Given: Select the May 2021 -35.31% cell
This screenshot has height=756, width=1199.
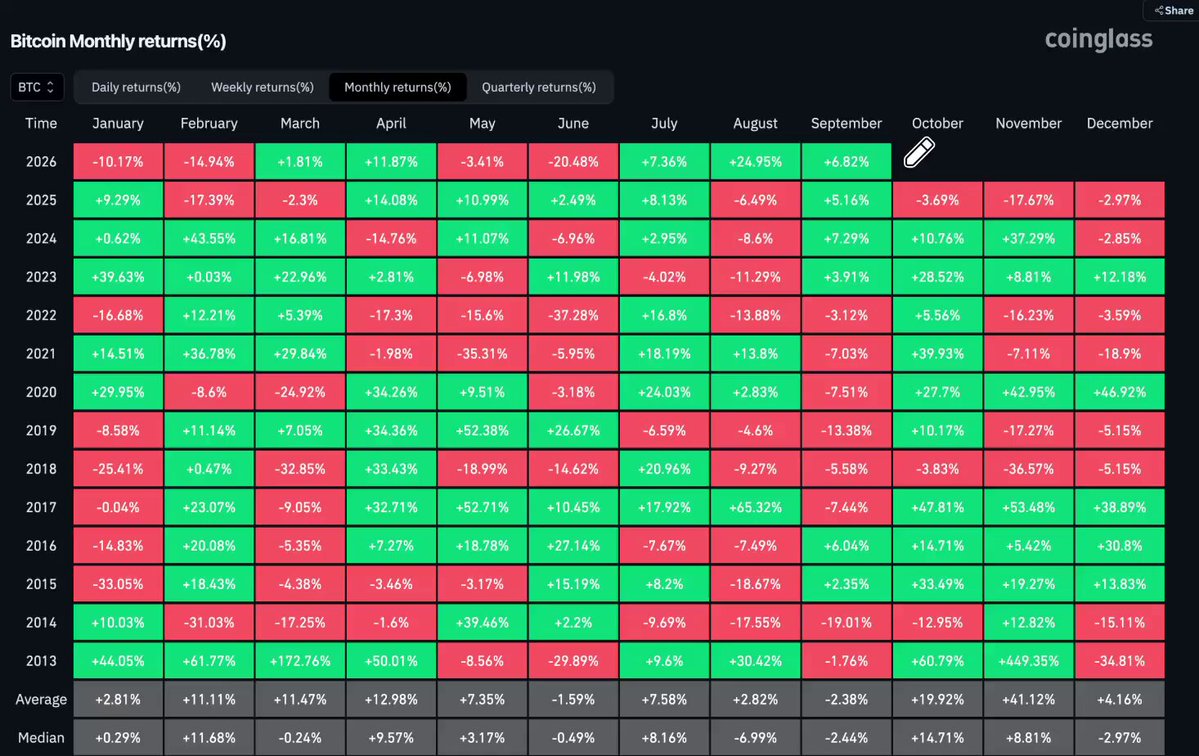Looking at the screenshot, I should coord(482,354).
